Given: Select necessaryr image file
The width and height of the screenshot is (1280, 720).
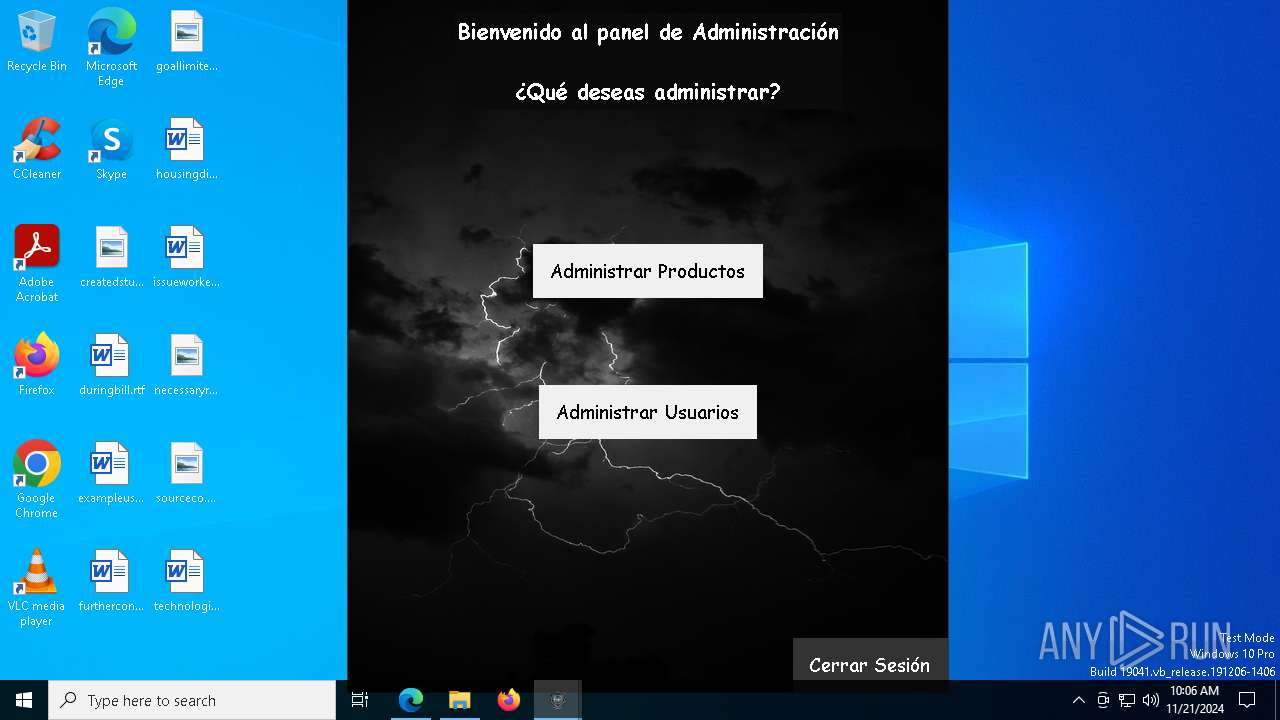Looking at the screenshot, I should pos(186,365).
